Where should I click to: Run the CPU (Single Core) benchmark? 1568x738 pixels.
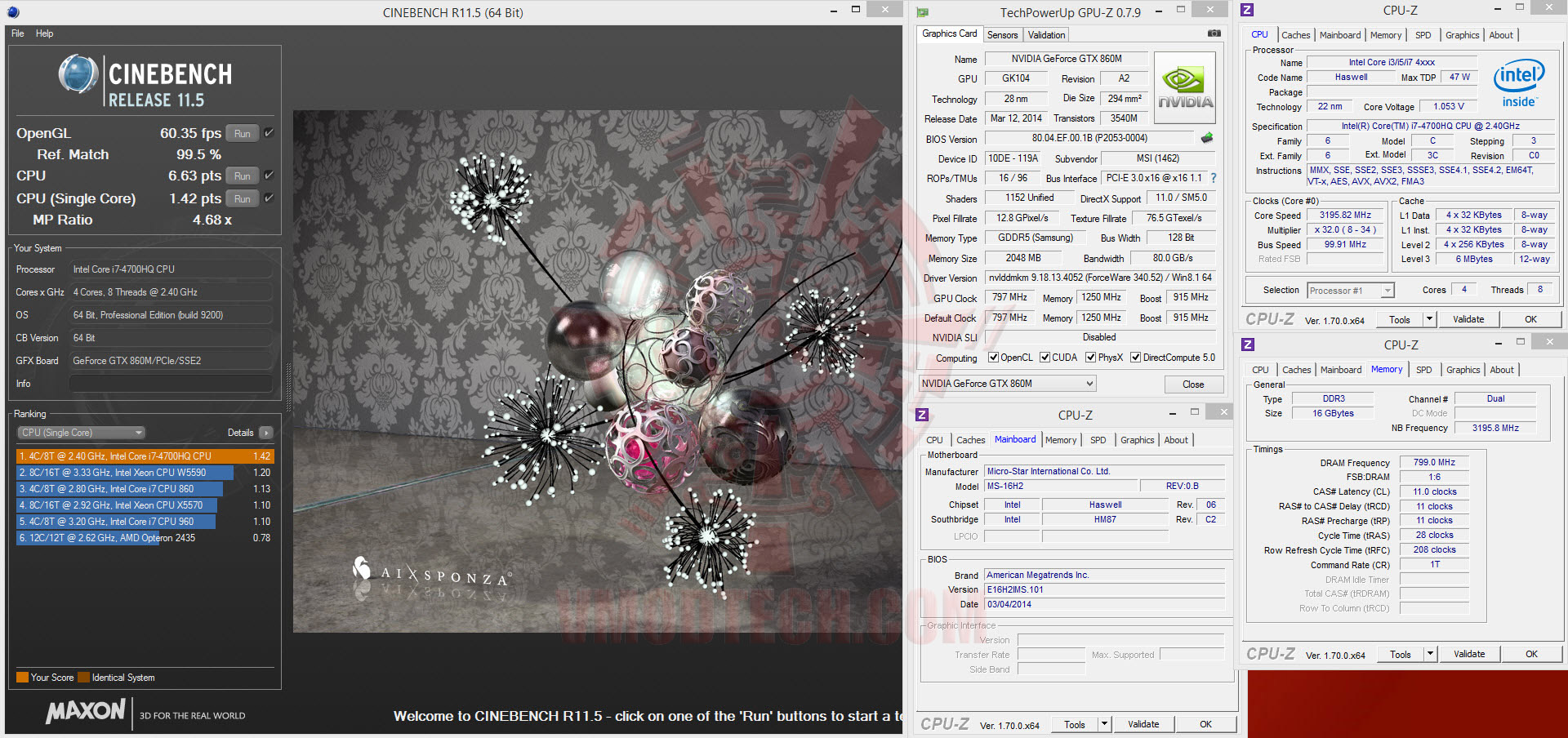coord(243,198)
